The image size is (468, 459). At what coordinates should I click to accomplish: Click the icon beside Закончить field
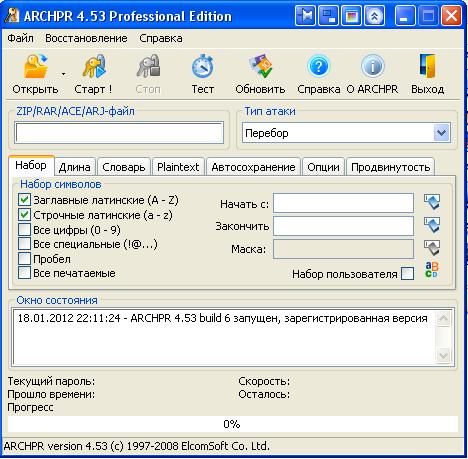432,225
